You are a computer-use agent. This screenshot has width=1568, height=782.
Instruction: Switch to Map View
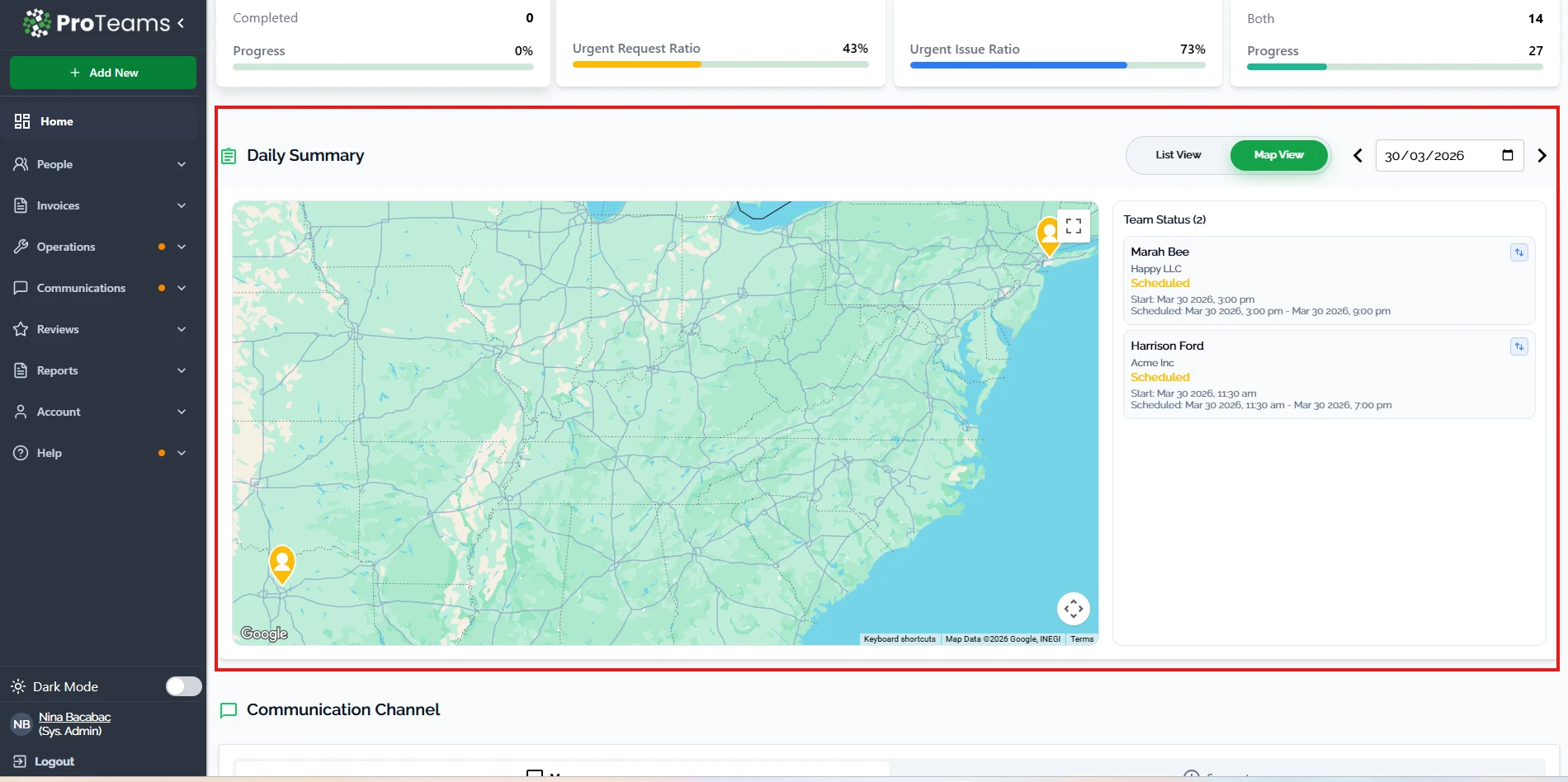(x=1278, y=155)
